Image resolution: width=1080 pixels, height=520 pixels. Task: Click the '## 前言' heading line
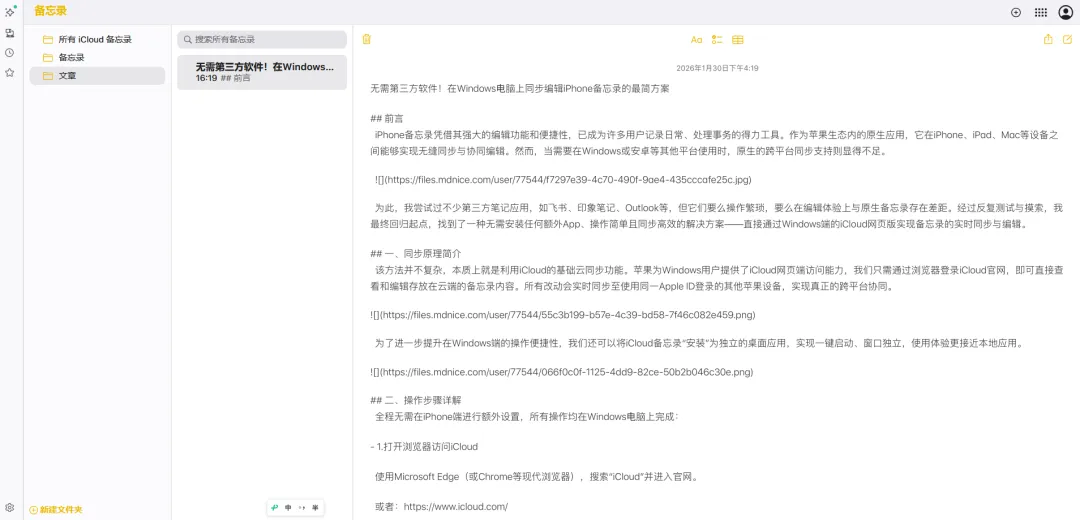386,118
